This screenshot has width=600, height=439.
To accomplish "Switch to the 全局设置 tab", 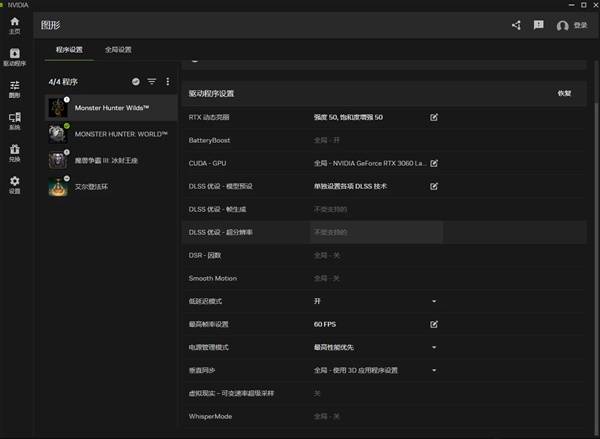I will (x=118, y=50).
